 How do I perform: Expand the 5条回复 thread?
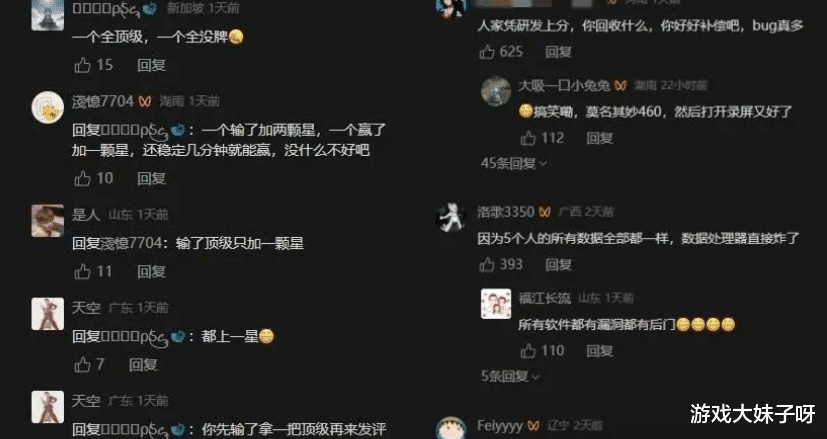point(510,376)
